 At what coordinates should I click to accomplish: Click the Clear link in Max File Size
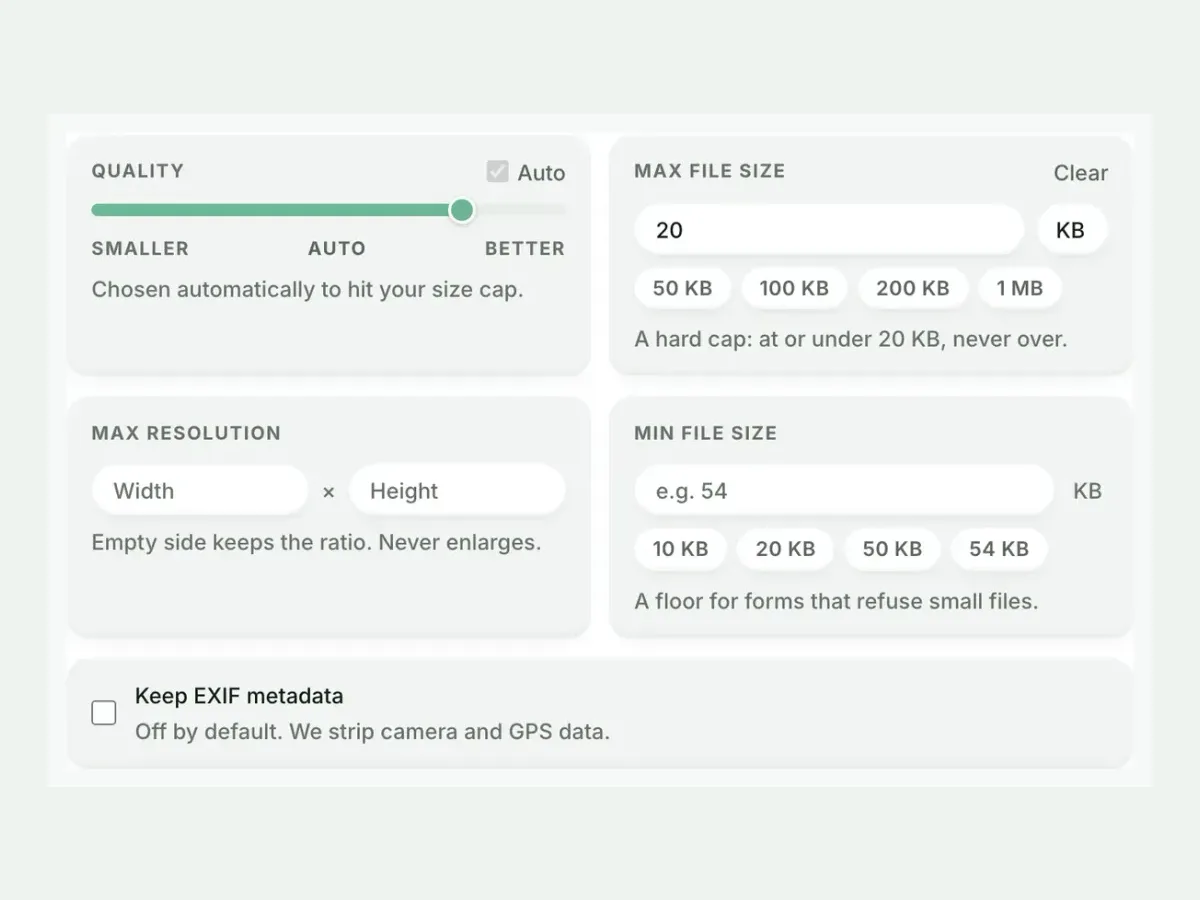click(x=1080, y=173)
